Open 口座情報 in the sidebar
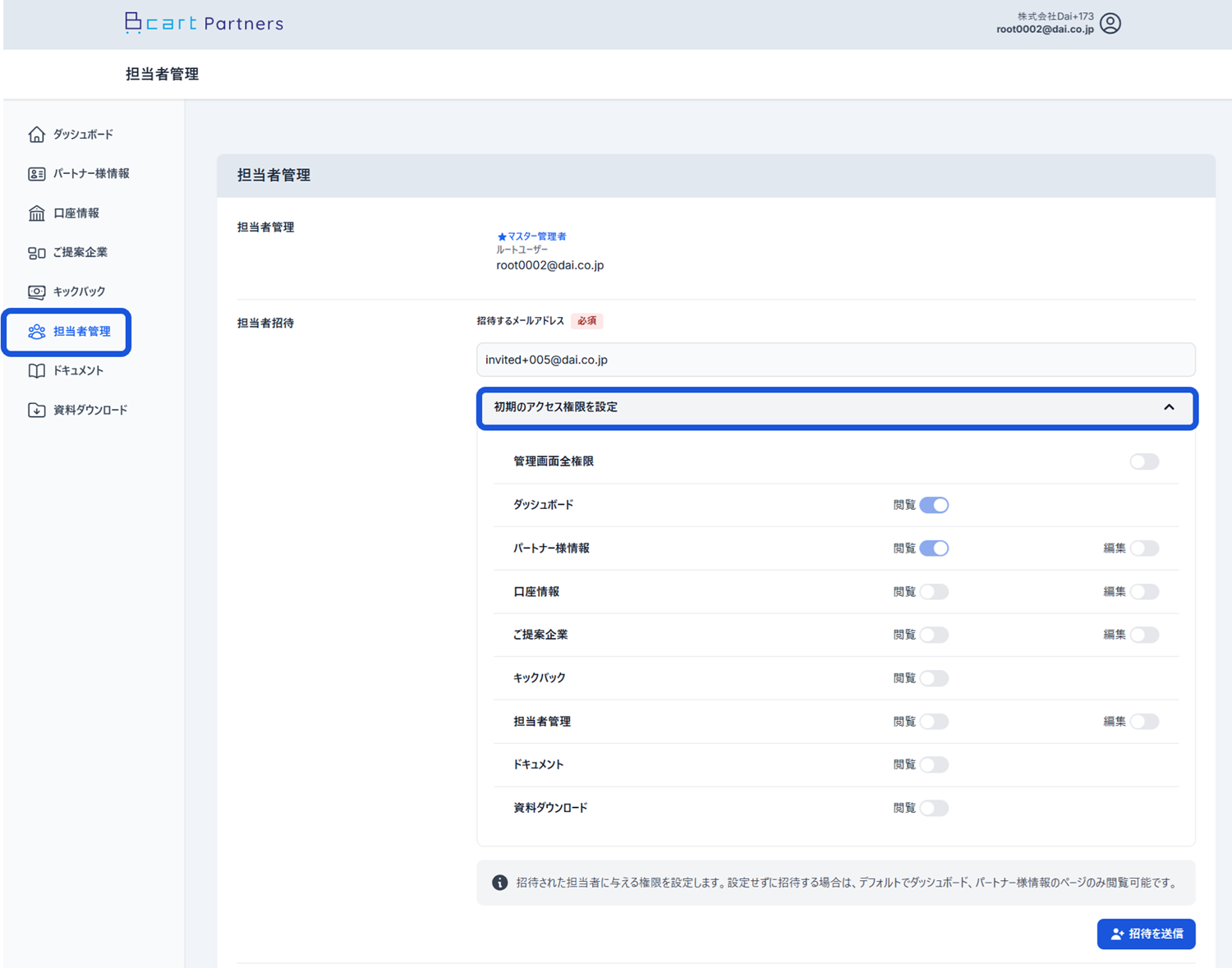Screen dimensions: 1232x968 coord(76,213)
